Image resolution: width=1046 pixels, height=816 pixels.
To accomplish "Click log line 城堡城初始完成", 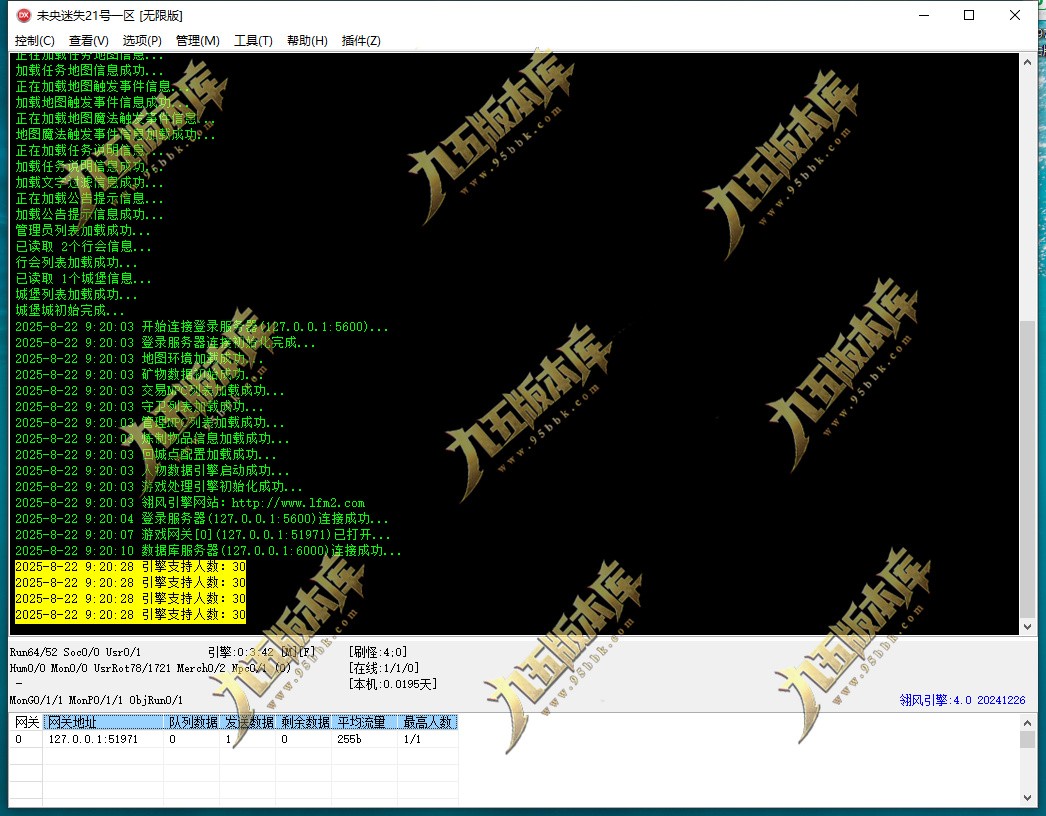I will (x=69, y=310).
